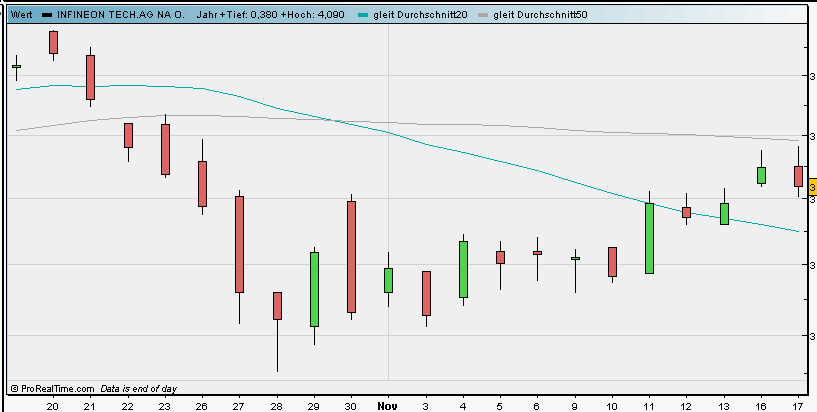Select date label 21 on the axis
The height and width of the screenshot is (412, 817).
pyautogui.click(x=90, y=406)
